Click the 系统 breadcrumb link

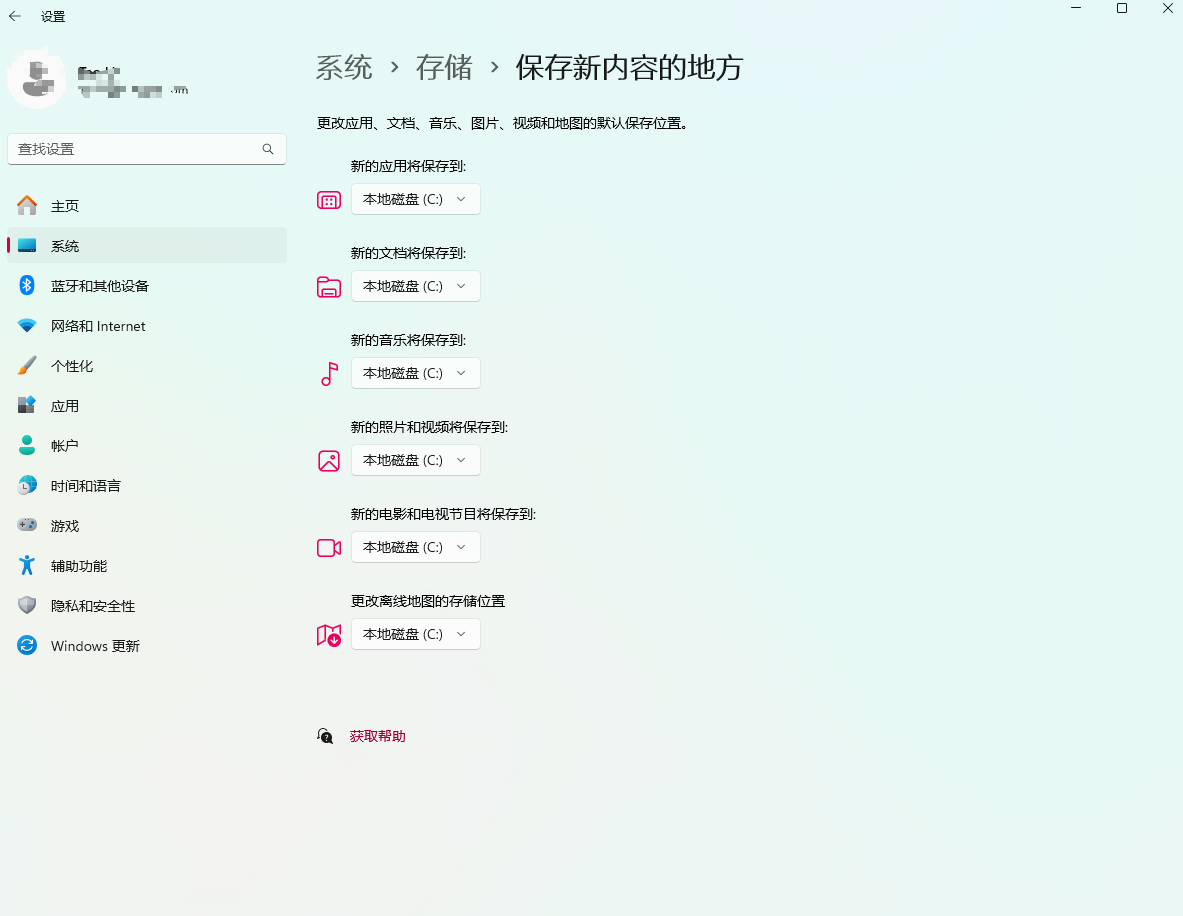(x=344, y=68)
